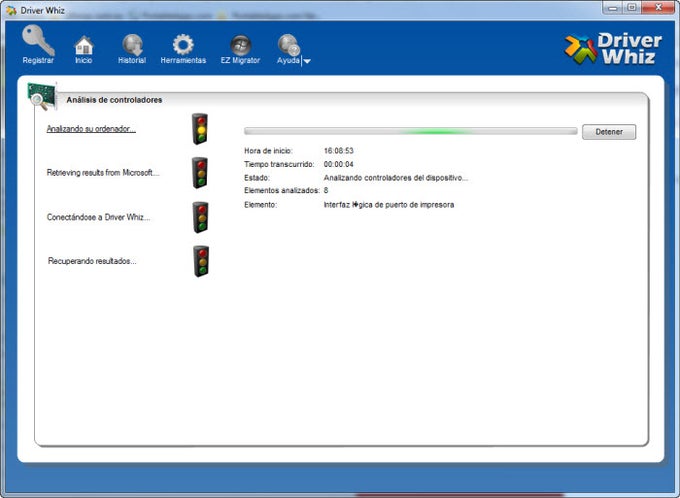Launch the EZ Migrator icon
The width and height of the screenshot is (680, 498).
click(x=240, y=45)
